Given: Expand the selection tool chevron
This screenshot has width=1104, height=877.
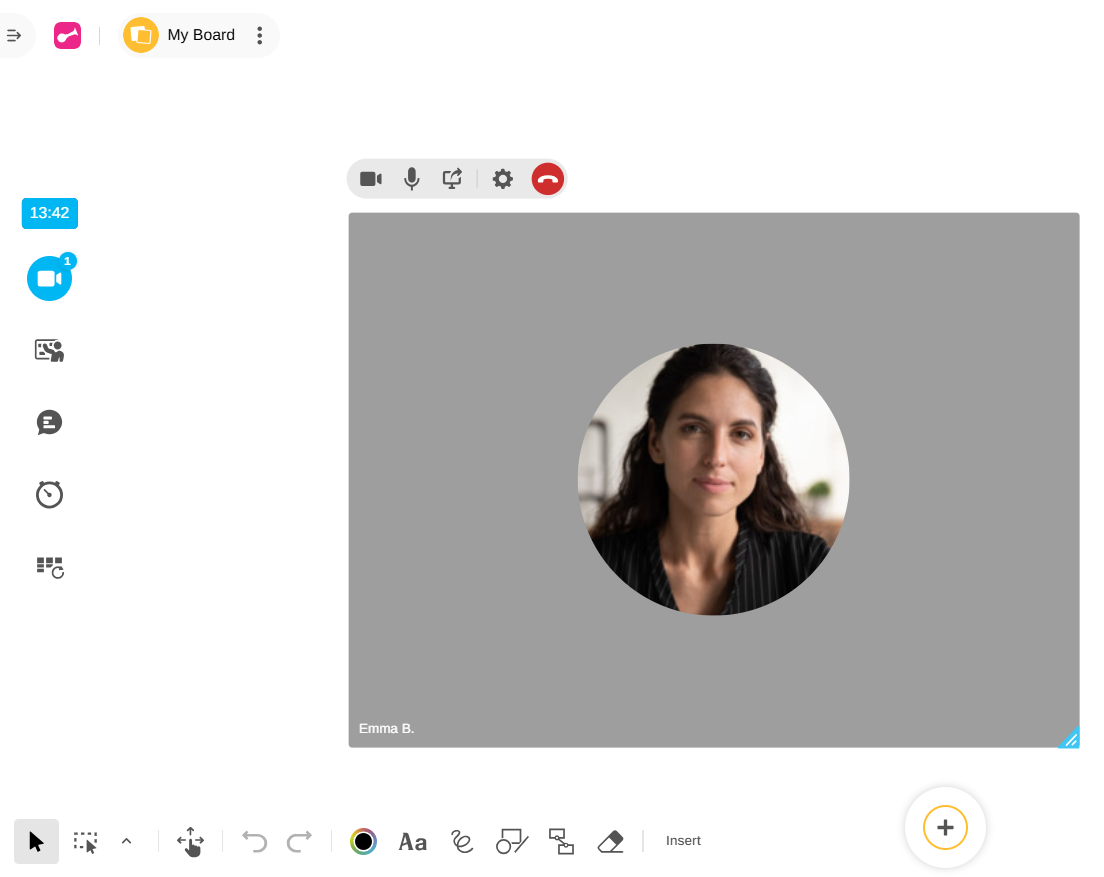Looking at the screenshot, I should point(126,841).
